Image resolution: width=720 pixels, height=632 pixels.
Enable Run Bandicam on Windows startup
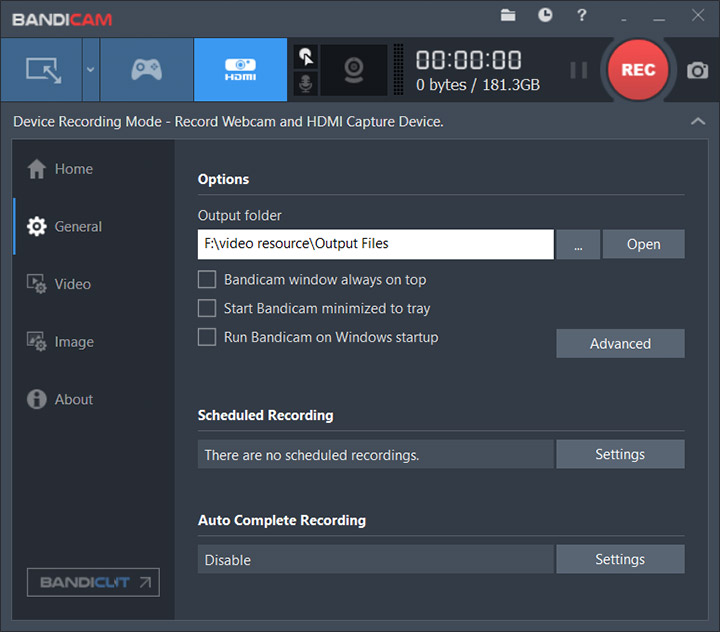(x=207, y=337)
